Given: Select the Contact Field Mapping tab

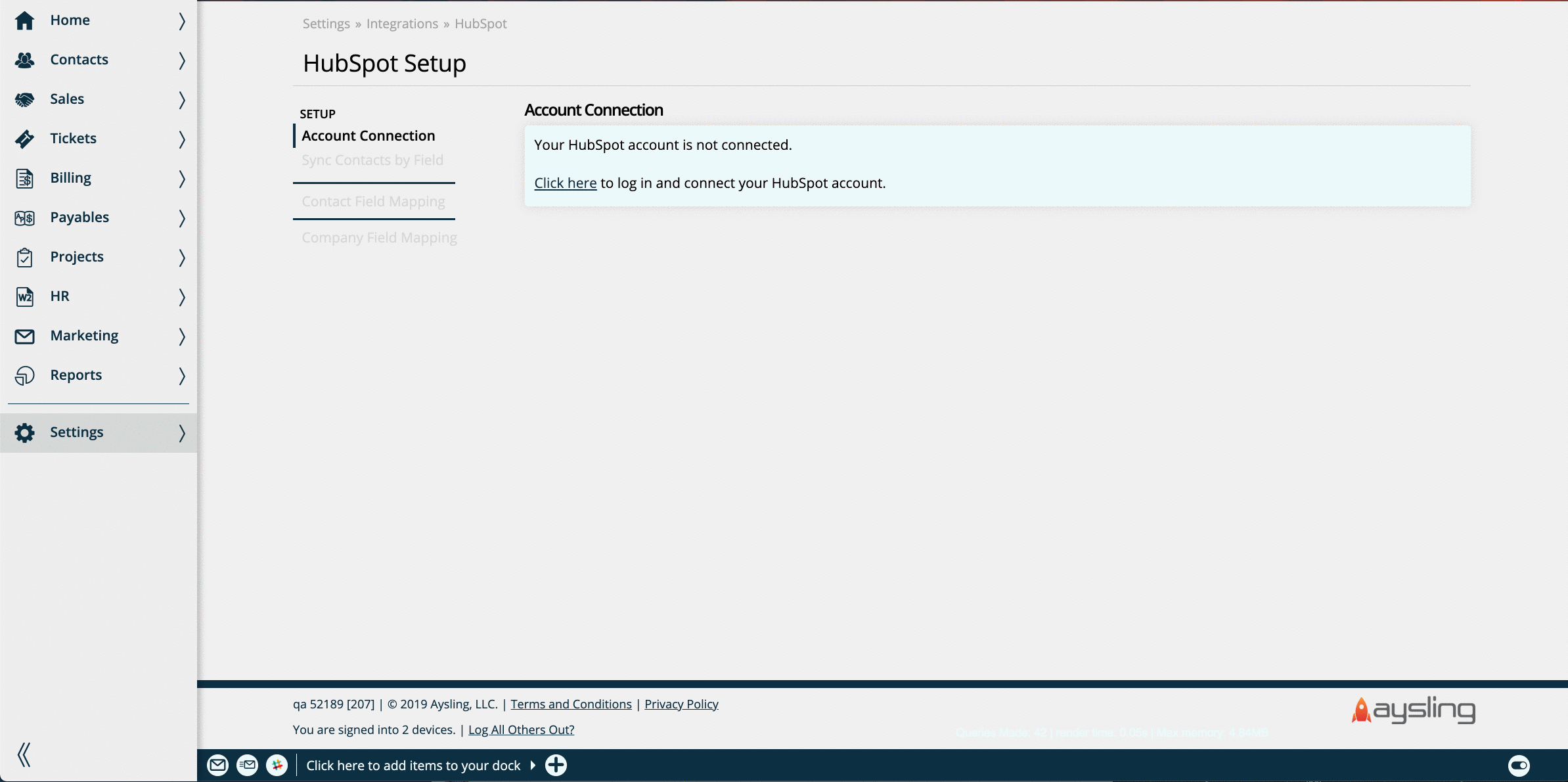Looking at the screenshot, I should pos(373,202).
